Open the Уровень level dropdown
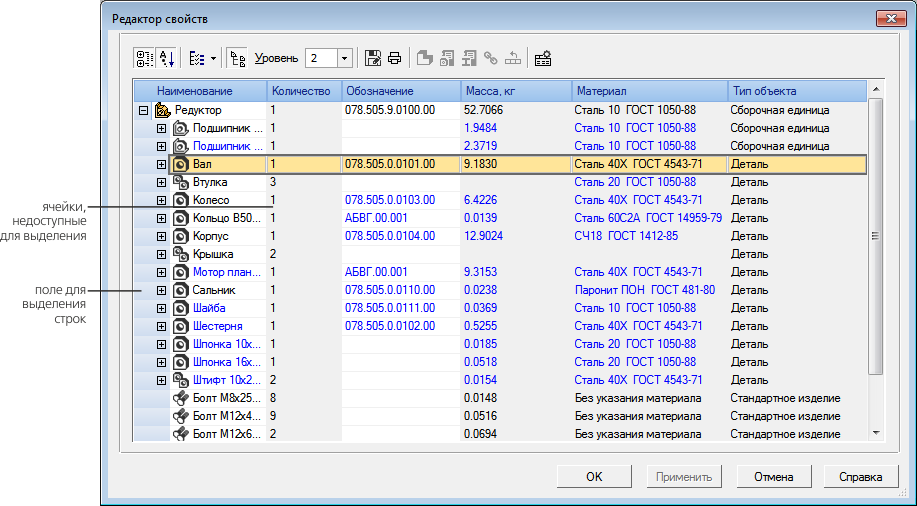 click(x=345, y=59)
